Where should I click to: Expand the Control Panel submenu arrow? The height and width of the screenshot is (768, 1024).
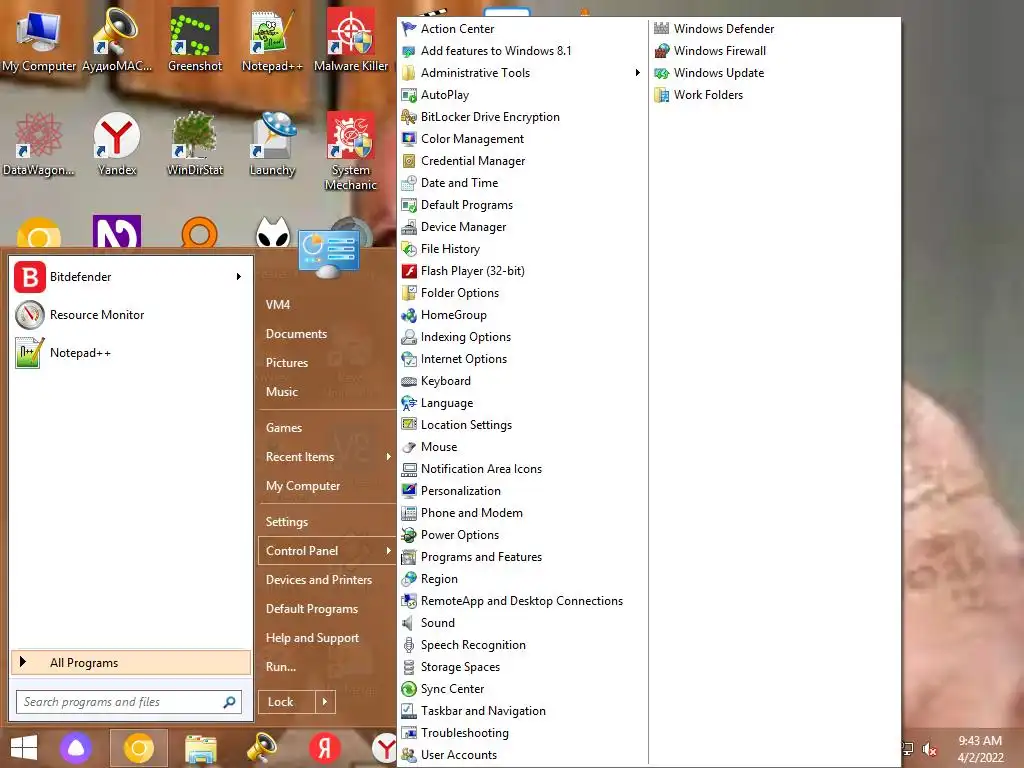[x=389, y=551]
